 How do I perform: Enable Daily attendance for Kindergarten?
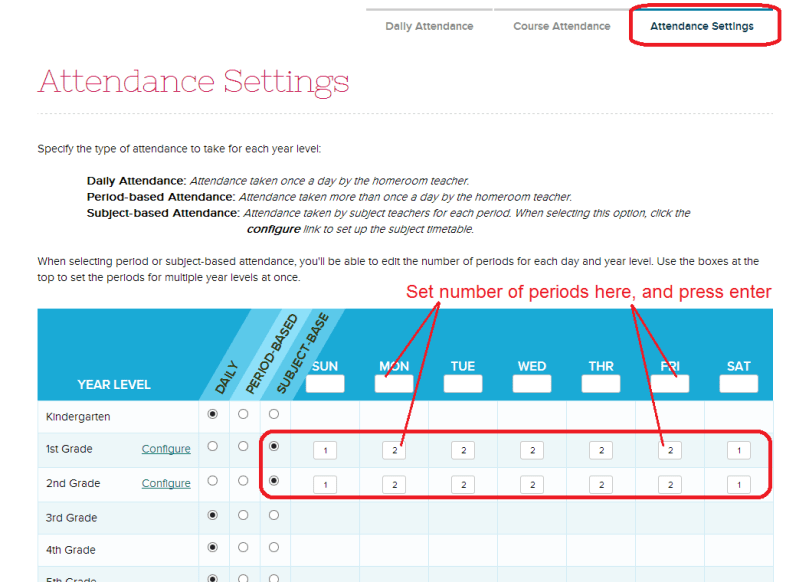213,414
